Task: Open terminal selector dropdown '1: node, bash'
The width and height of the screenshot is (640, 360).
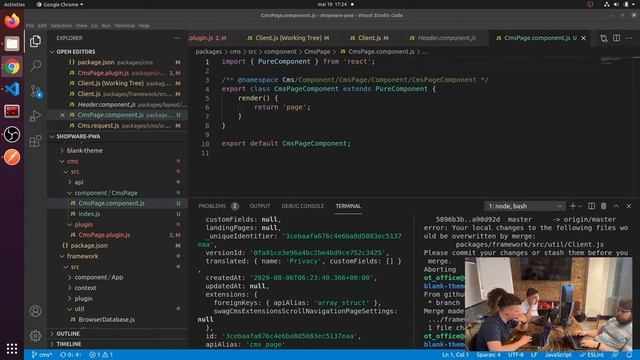Action: click(525, 206)
